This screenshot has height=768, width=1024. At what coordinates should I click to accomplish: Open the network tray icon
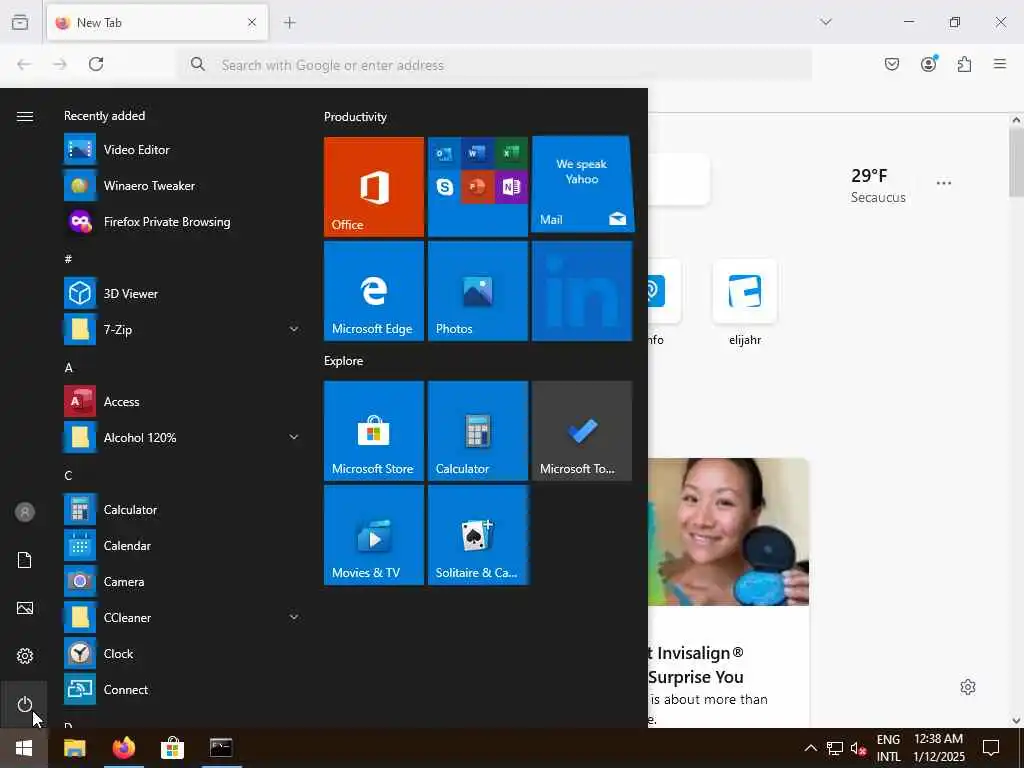coord(835,748)
